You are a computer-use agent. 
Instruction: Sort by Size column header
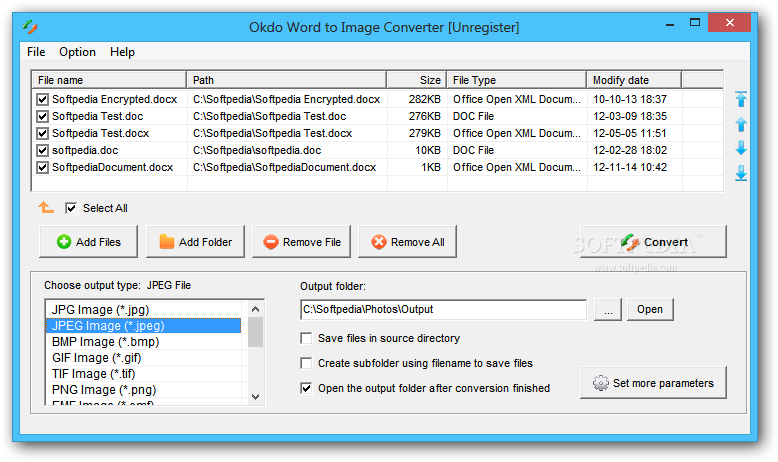[x=417, y=80]
